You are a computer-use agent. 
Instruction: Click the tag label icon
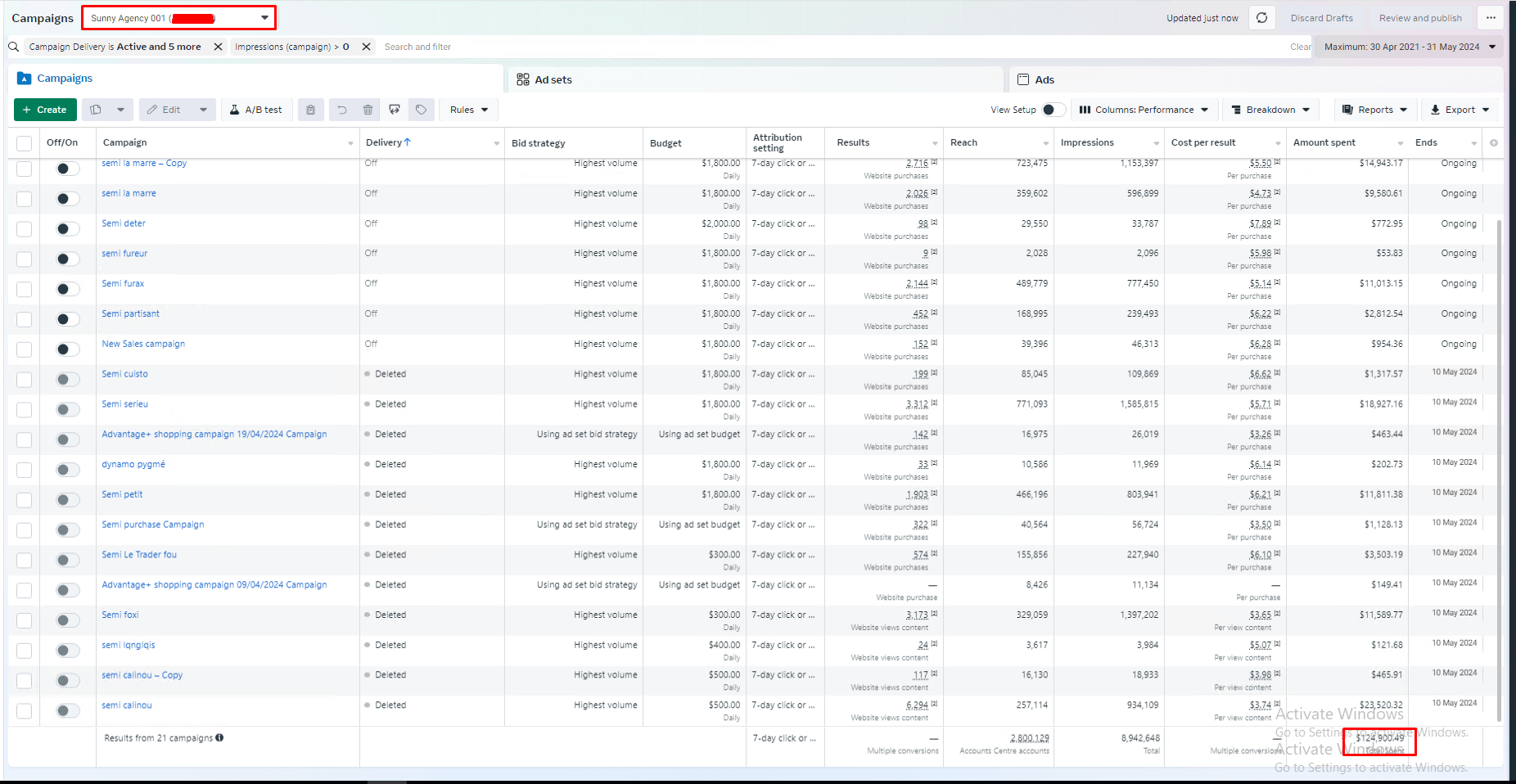point(421,110)
